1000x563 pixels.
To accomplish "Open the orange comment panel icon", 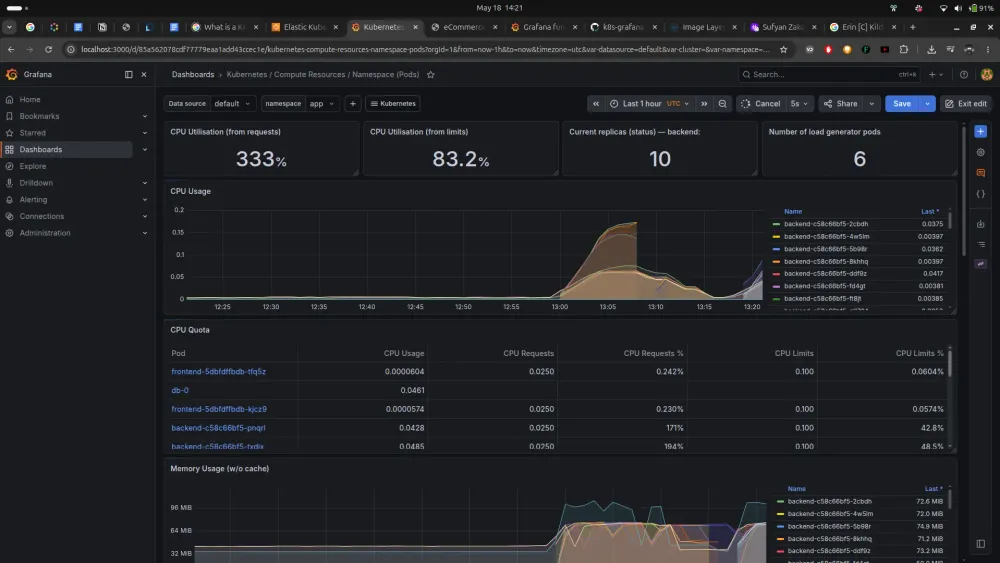I will pyautogui.click(x=981, y=173).
